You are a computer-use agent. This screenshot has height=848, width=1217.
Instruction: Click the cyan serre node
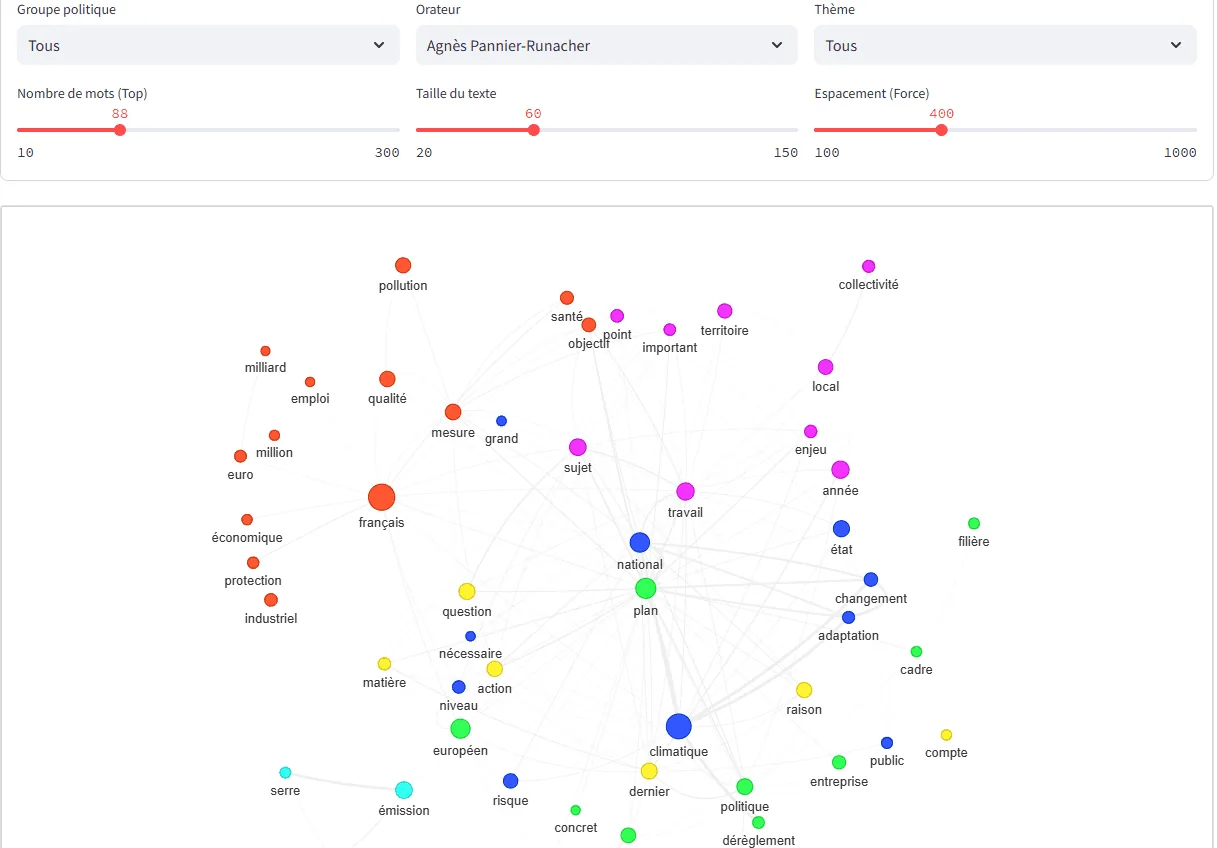pos(285,772)
